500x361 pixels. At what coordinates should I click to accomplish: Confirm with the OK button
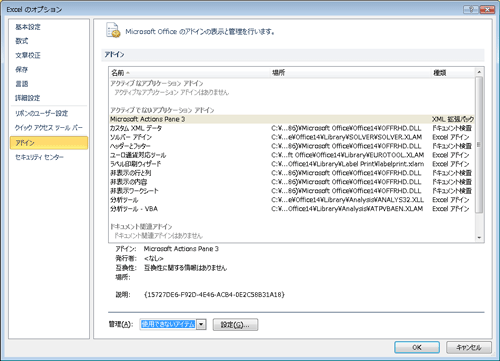(x=417, y=347)
